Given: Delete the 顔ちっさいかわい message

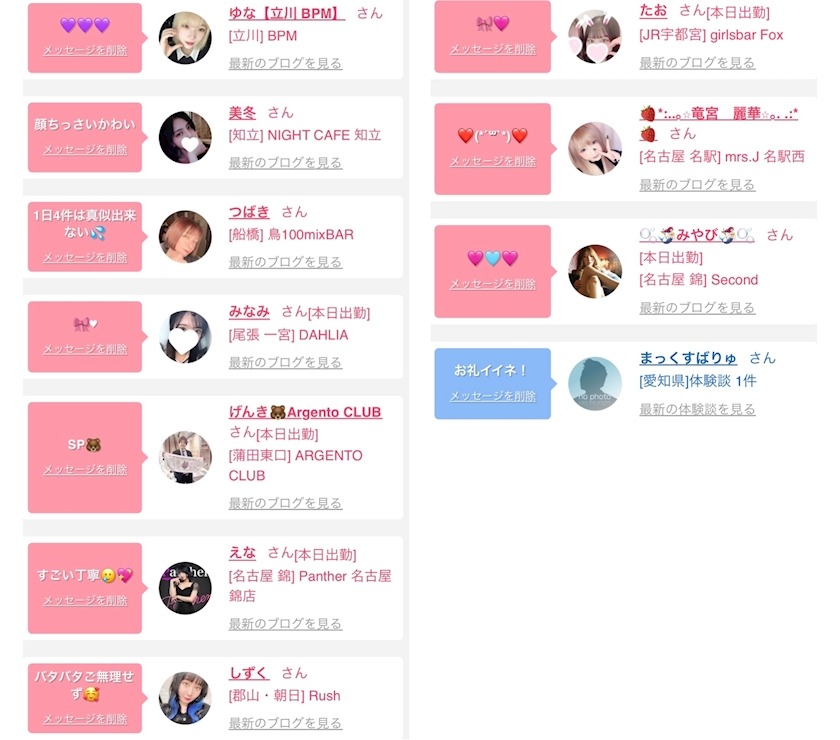Looking at the screenshot, I should click(x=85, y=150).
